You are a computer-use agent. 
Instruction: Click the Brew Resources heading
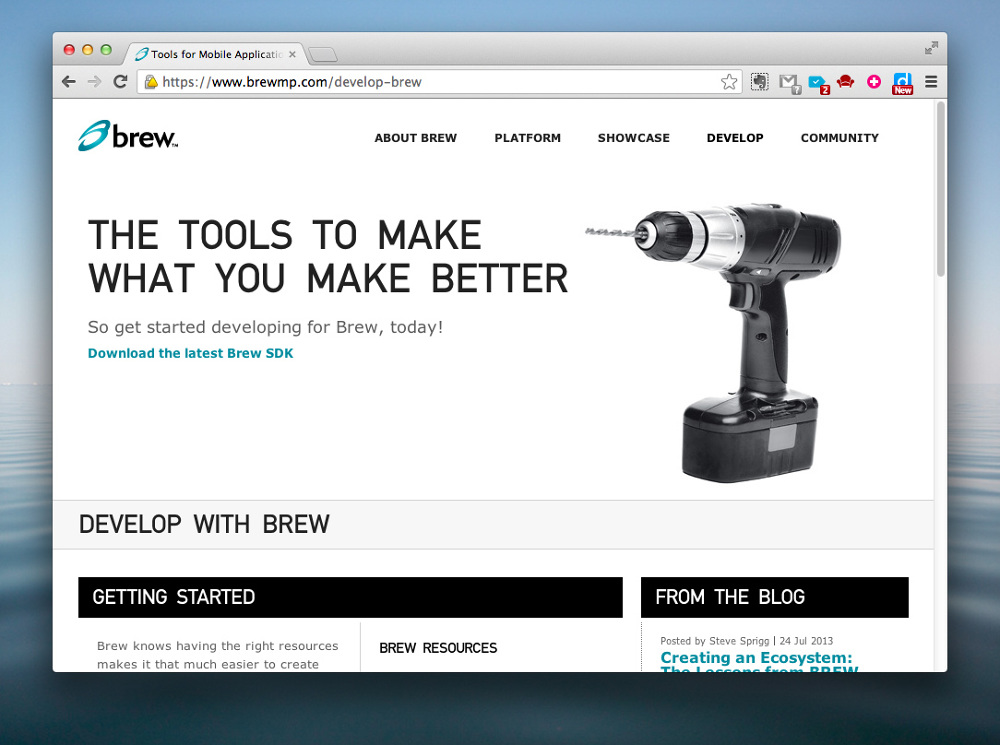[x=438, y=648]
